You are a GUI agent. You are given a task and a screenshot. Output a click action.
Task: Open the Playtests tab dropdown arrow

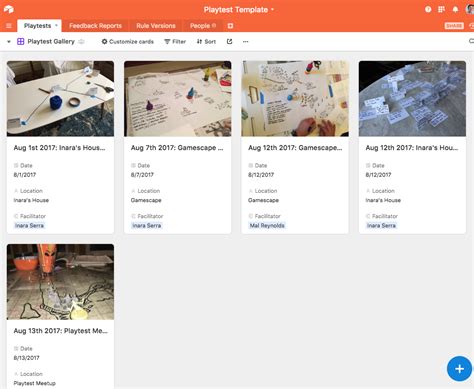pyautogui.click(x=56, y=25)
